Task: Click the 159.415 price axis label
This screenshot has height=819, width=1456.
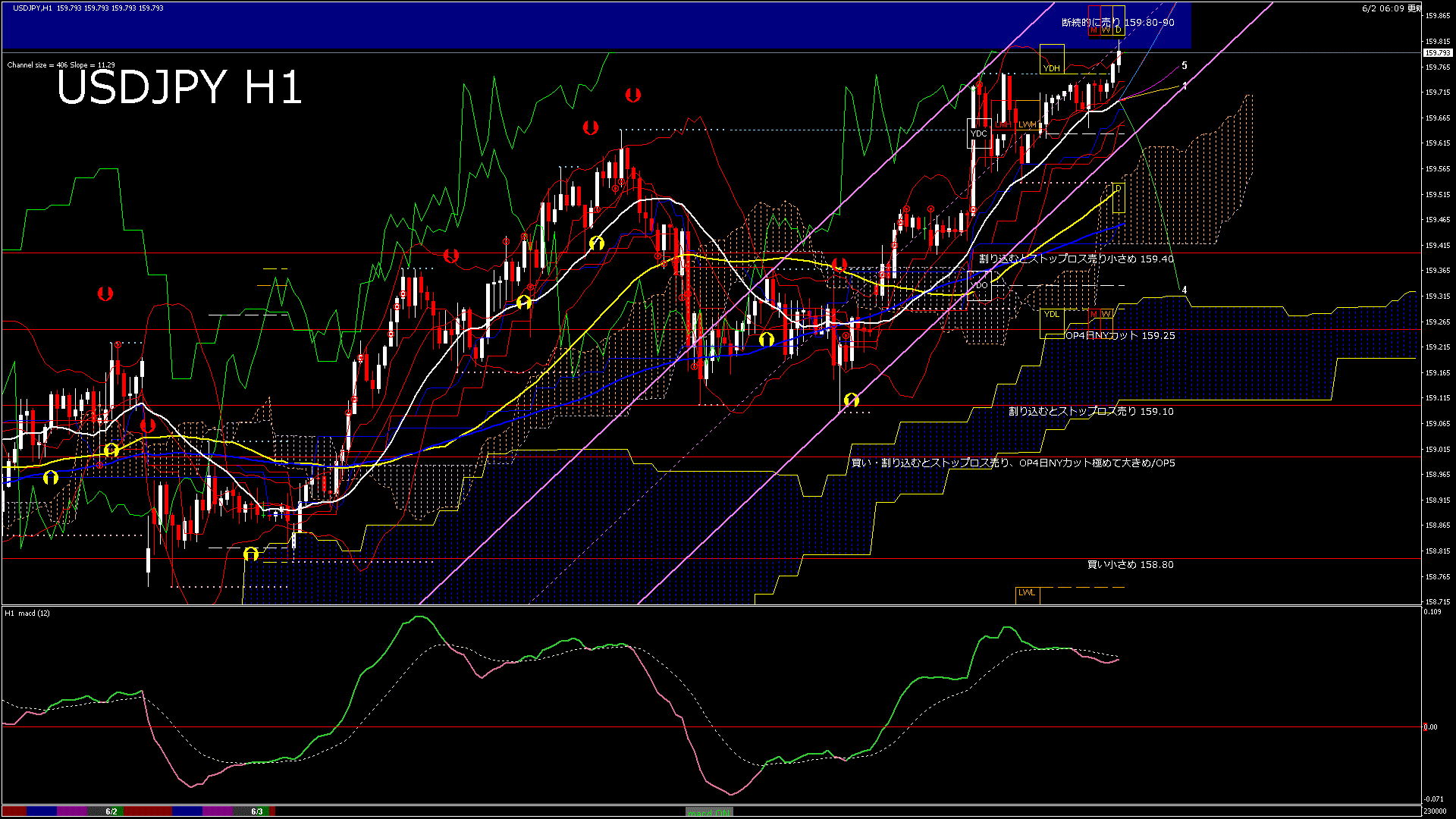Action: pyautogui.click(x=1438, y=246)
